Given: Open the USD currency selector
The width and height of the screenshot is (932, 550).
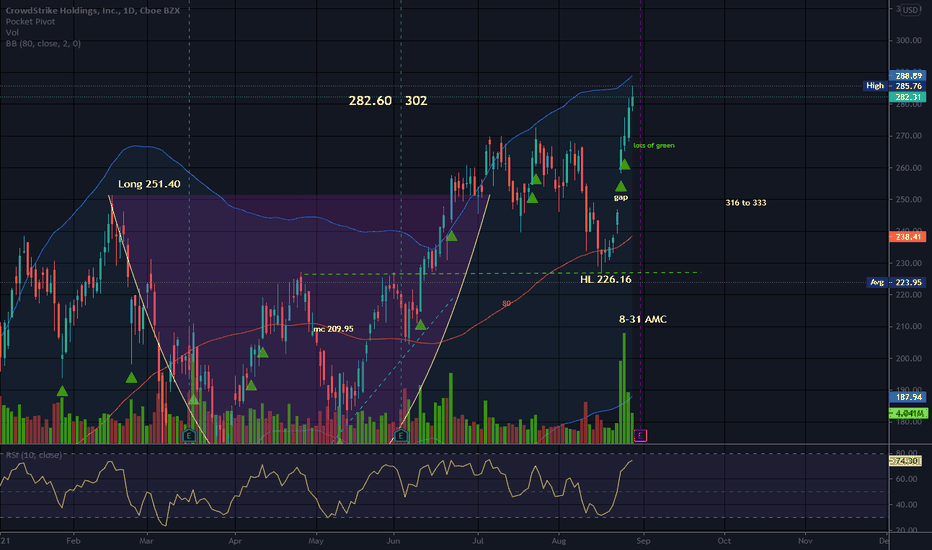Looking at the screenshot, I should point(910,10).
